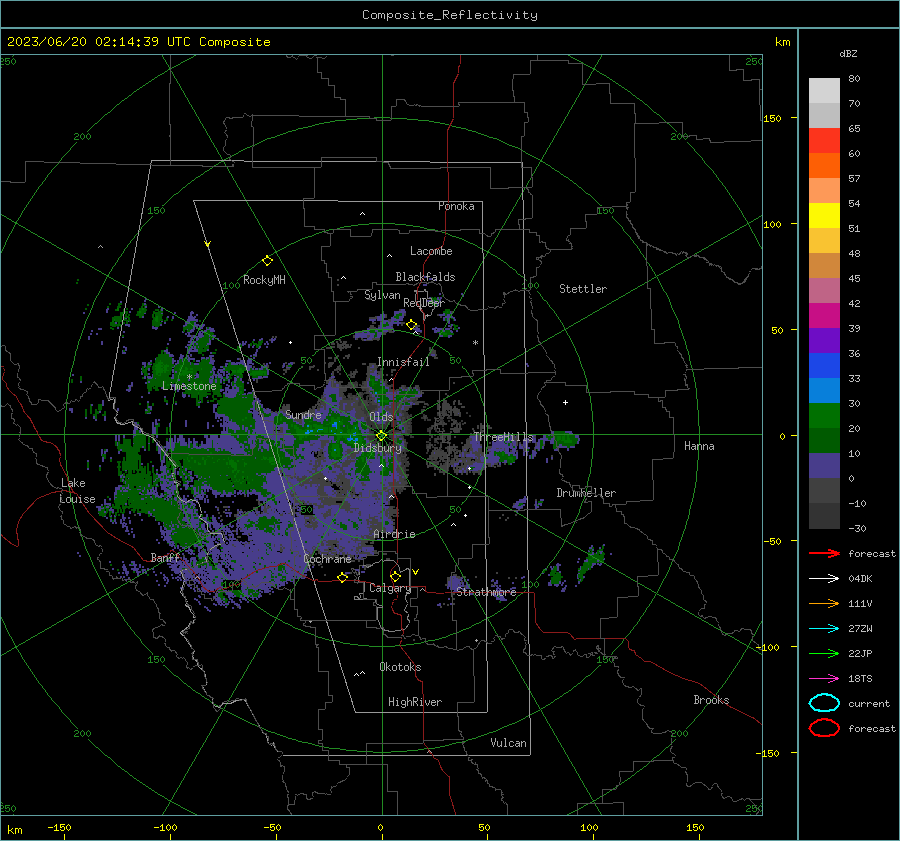The image size is (900, 841).
Task: Click the white 04DK arrow icon
Action: pos(824,579)
